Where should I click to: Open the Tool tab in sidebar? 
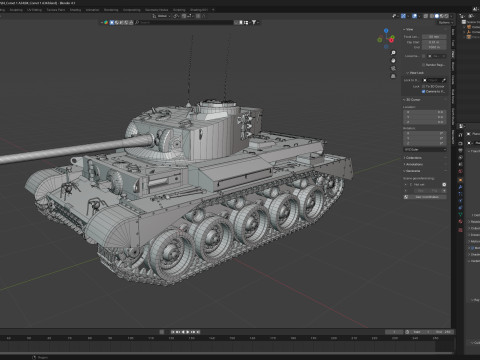coord(453,43)
